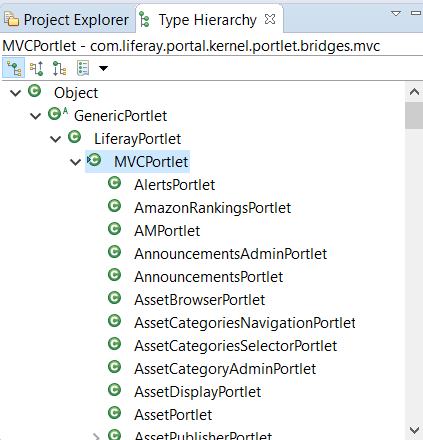423x440 pixels.
Task: Select AssetDisplayPortlet subclass
Action: [197, 392]
